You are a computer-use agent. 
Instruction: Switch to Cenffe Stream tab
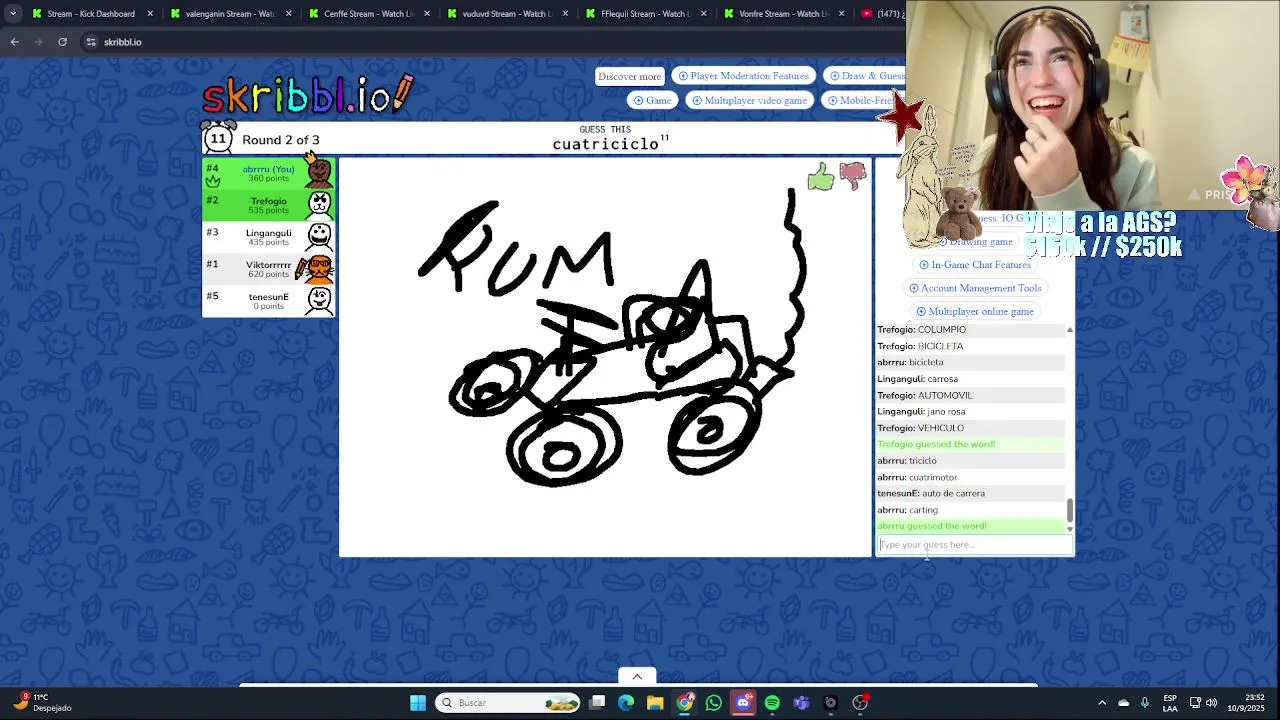tap(368, 14)
